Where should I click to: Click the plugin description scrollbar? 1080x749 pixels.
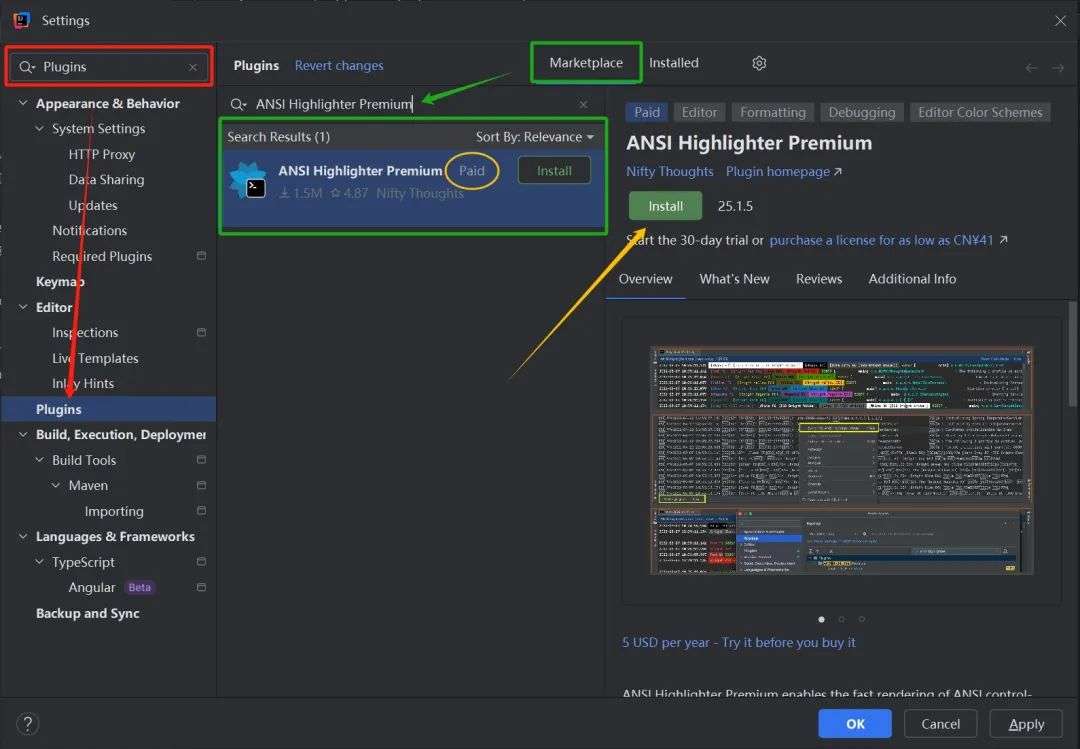pyautogui.click(x=1072, y=353)
